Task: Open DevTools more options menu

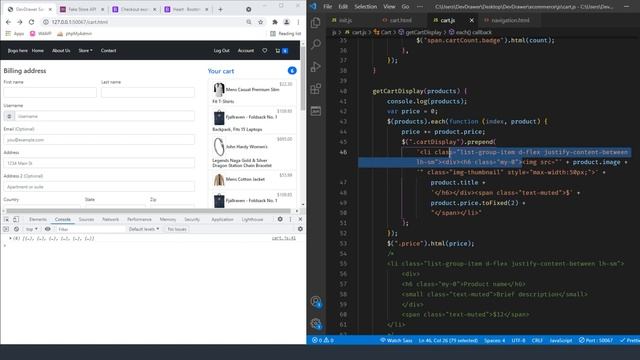Action: coord(290,219)
